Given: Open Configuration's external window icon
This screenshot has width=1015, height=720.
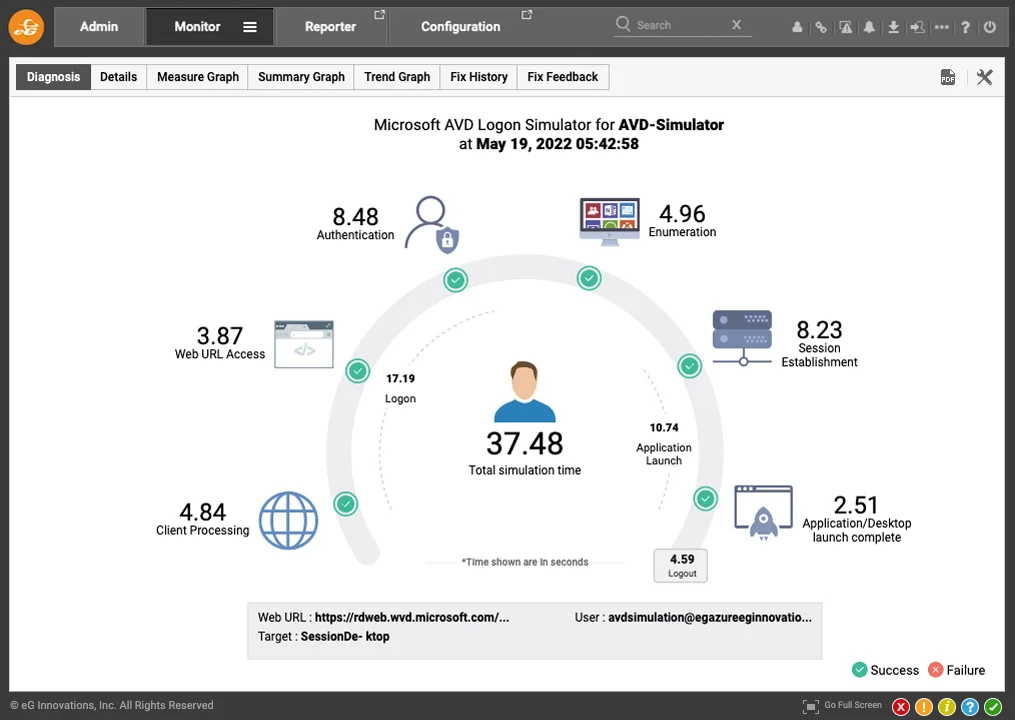Looking at the screenshot, I should click(x=527, y=14).
